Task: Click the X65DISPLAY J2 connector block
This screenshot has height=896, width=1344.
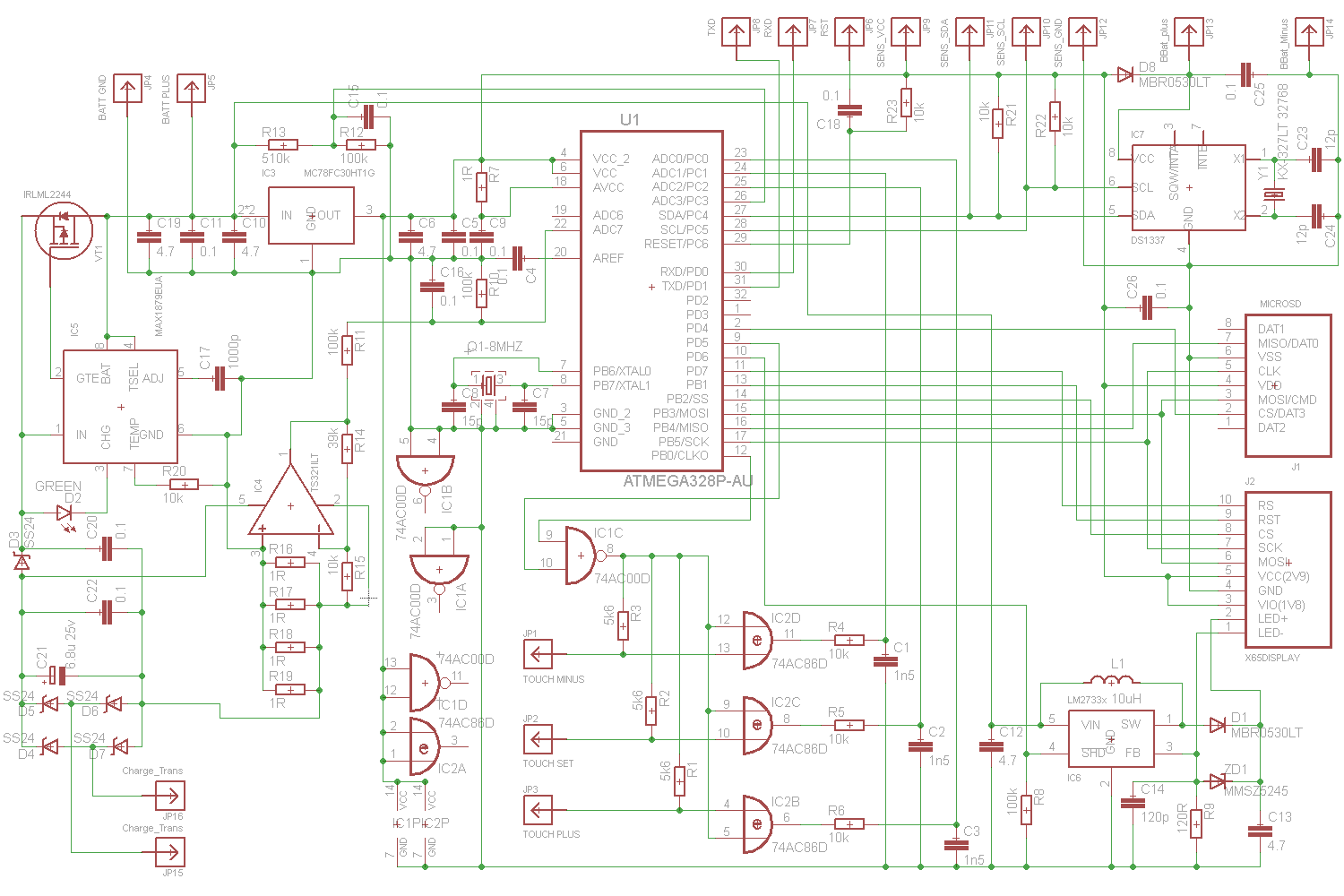Action: pos(1288,569)
